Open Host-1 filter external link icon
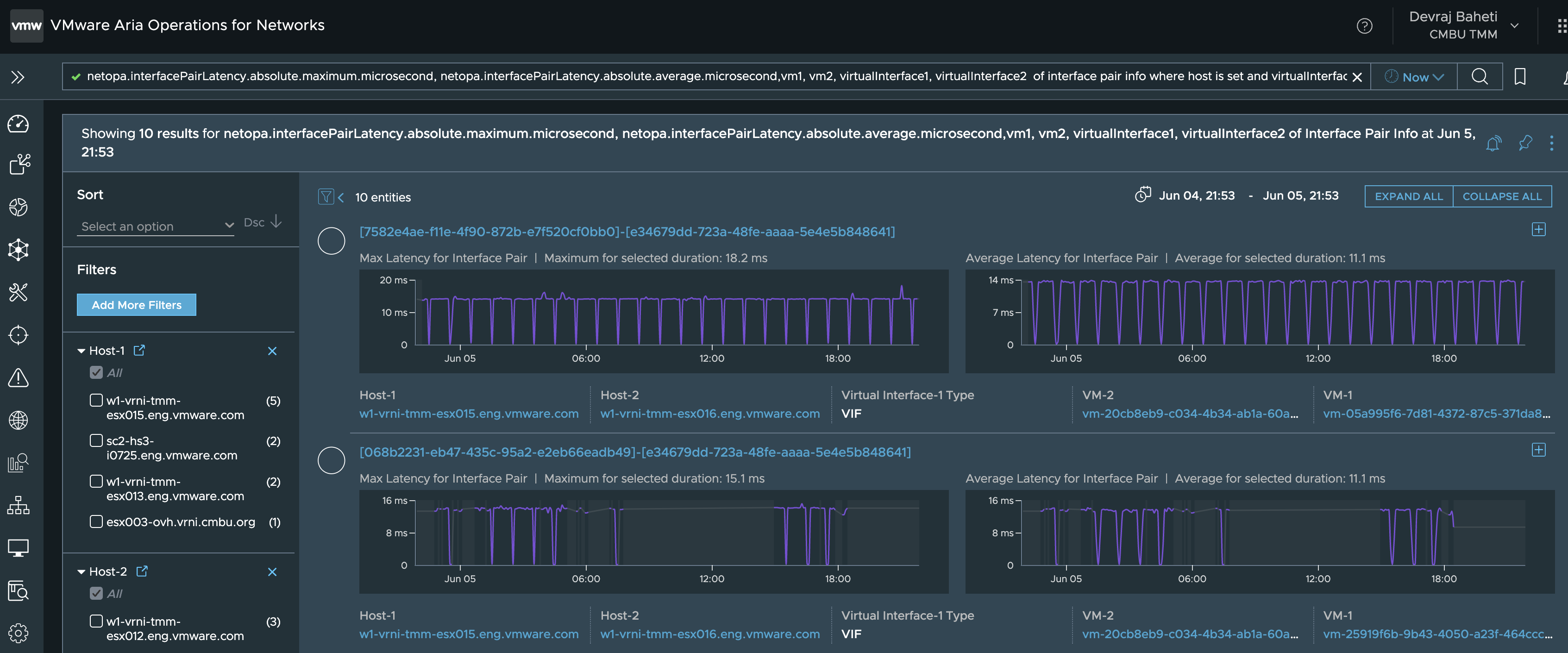1568x653 pixels. [139, 350]
